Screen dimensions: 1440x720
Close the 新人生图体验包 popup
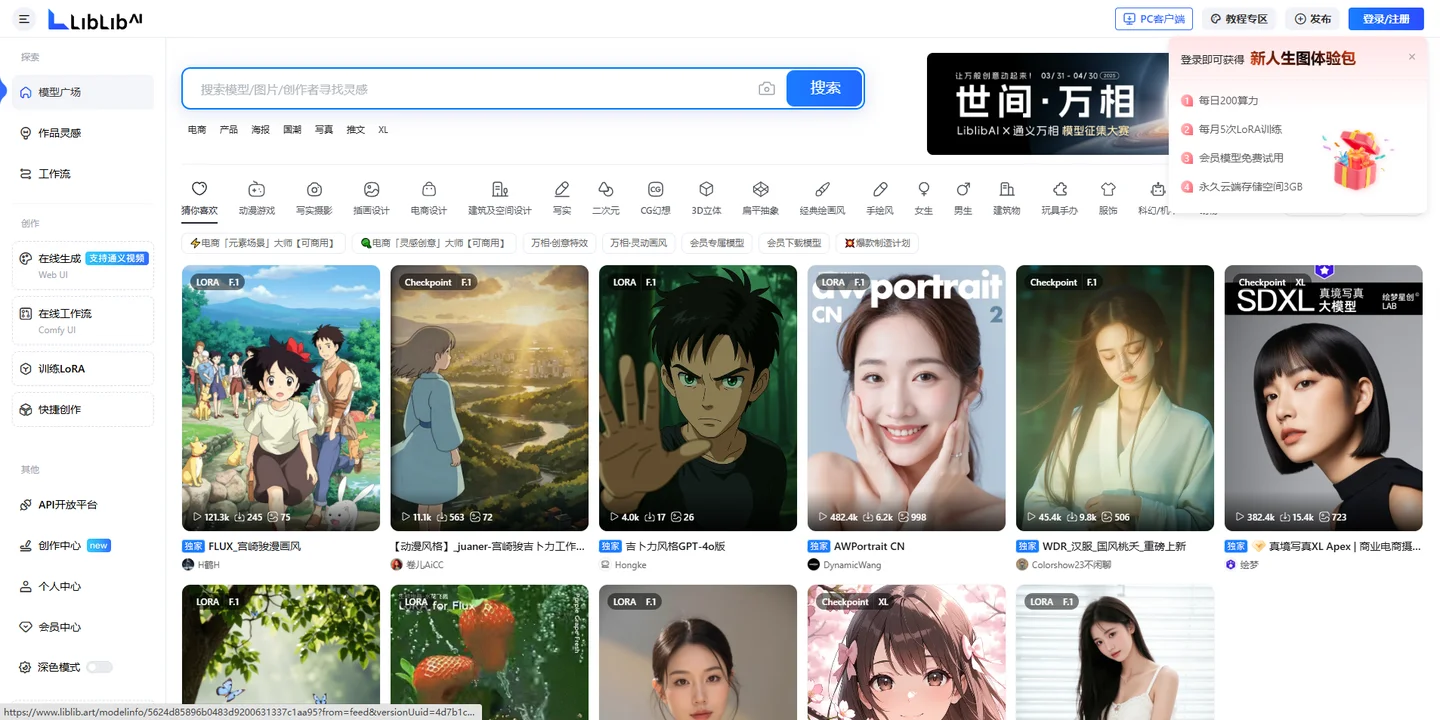(x=1412, y=57)
